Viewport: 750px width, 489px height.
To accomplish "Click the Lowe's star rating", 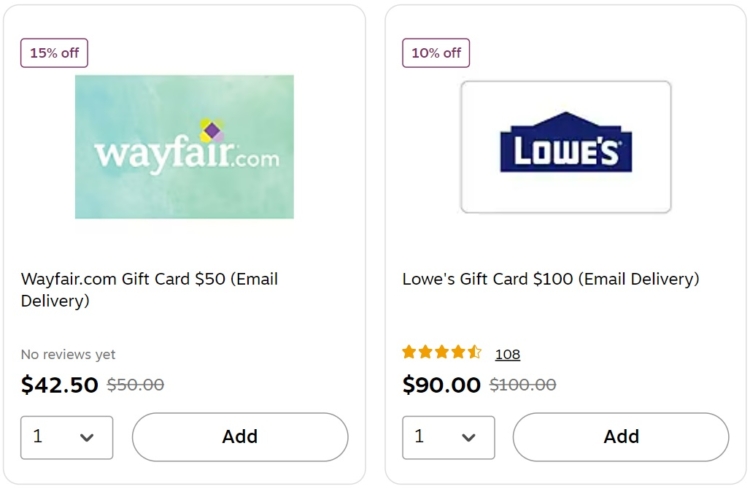I will [x=441, y=352].
